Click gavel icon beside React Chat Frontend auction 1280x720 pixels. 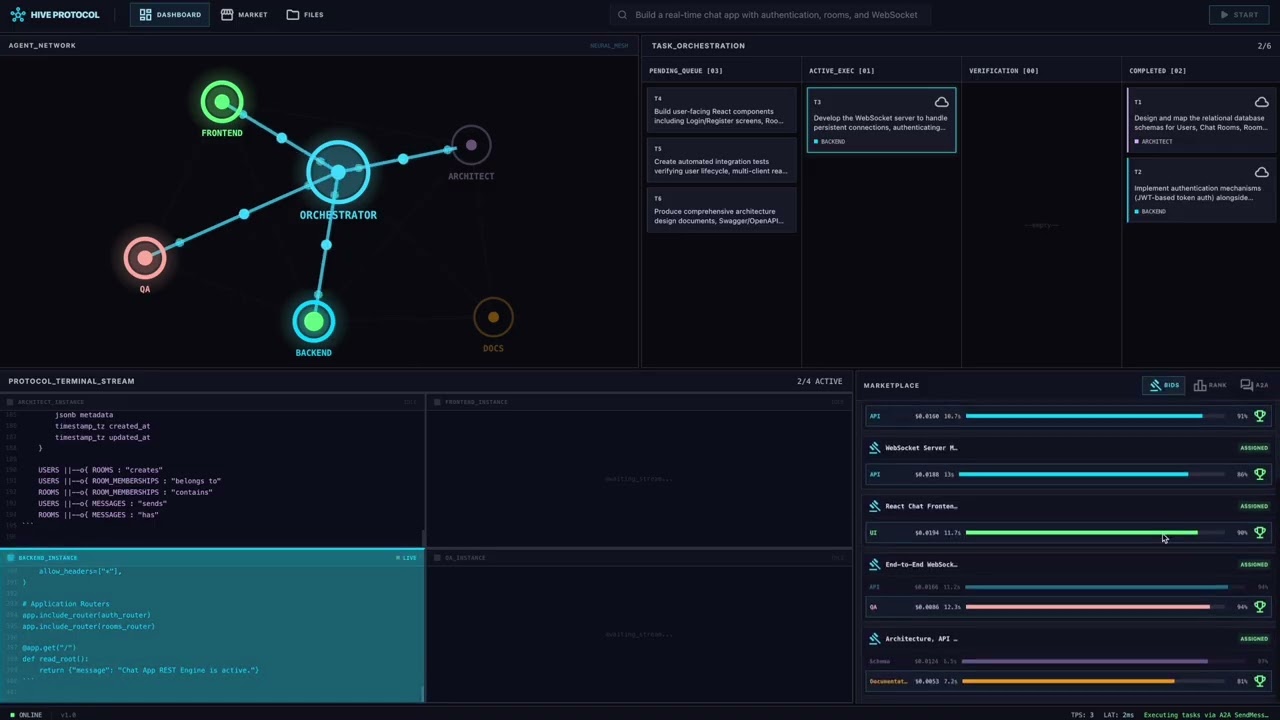pos(875,506)
